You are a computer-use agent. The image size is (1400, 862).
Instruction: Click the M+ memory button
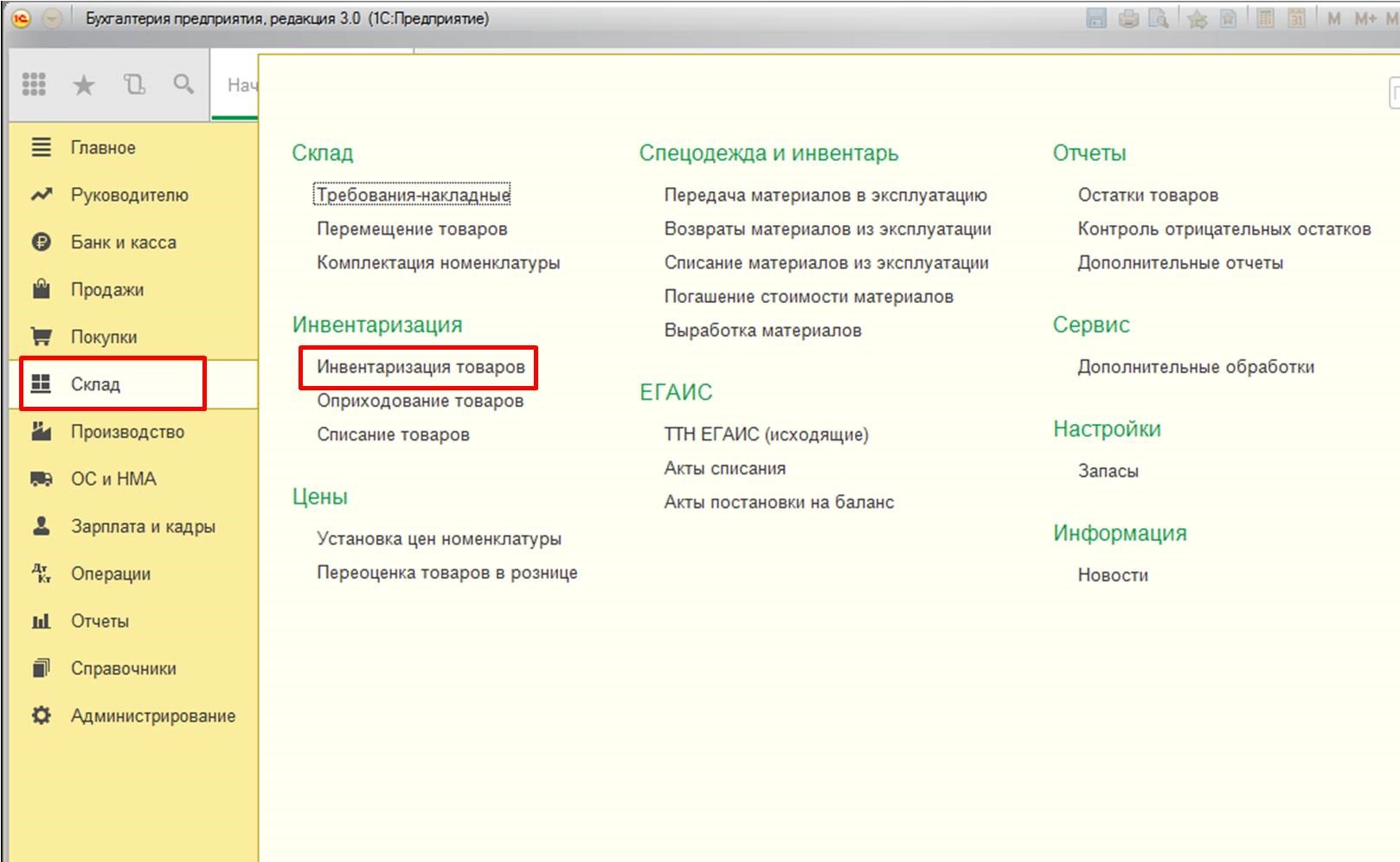pos(1365,18)
